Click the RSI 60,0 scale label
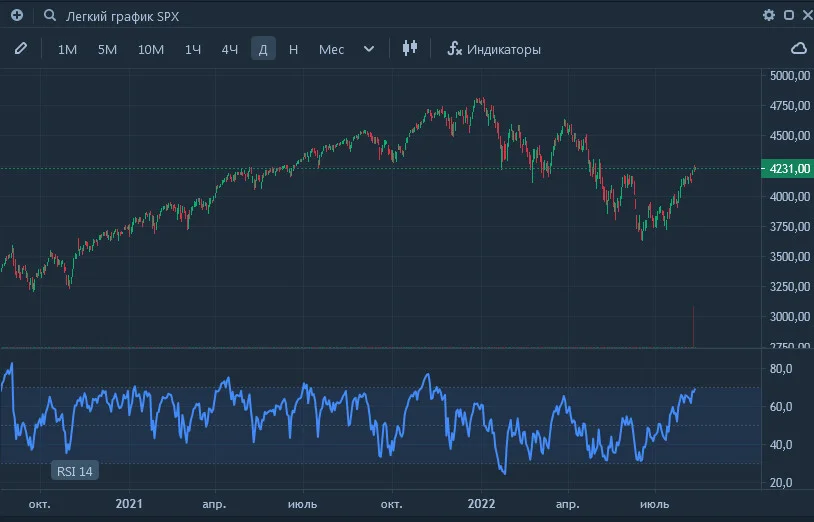Screen dimensions: 814x522 click(781, 407)
